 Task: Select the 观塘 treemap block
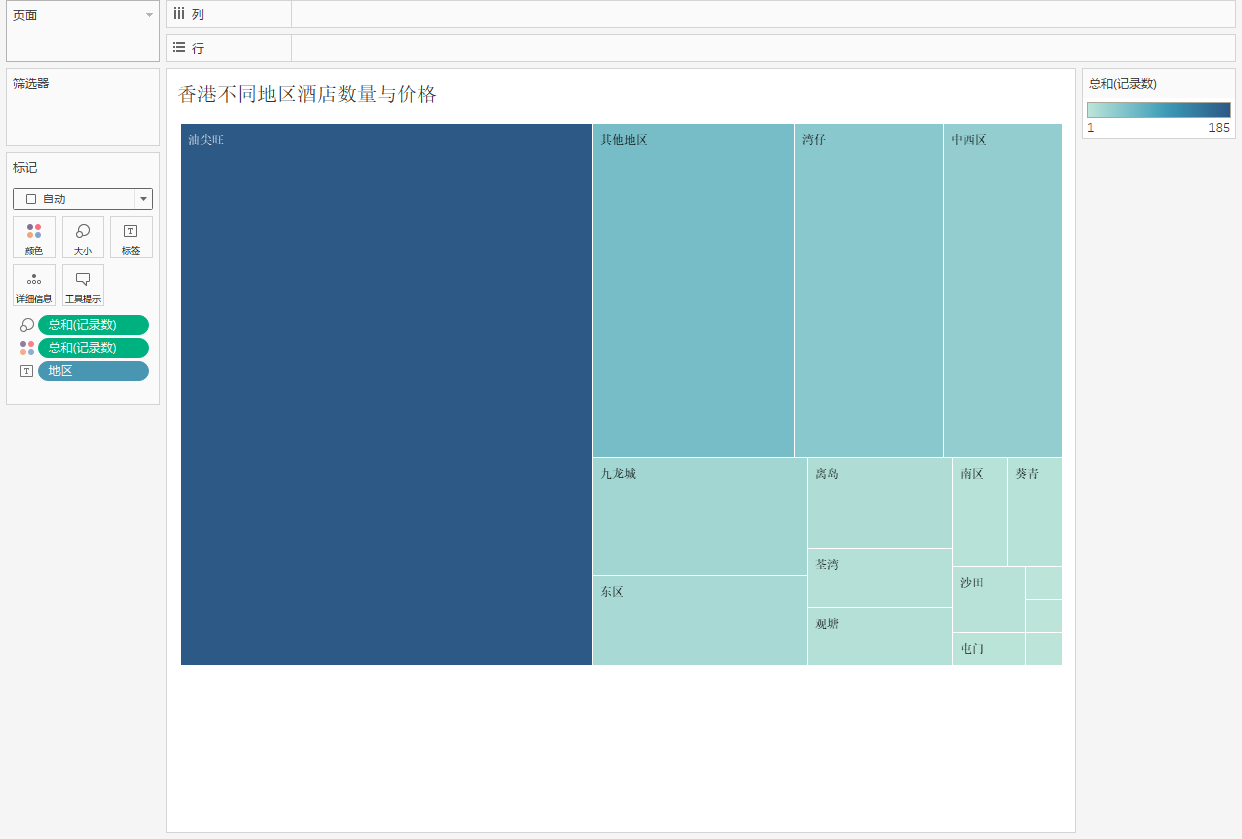[880, 636]
